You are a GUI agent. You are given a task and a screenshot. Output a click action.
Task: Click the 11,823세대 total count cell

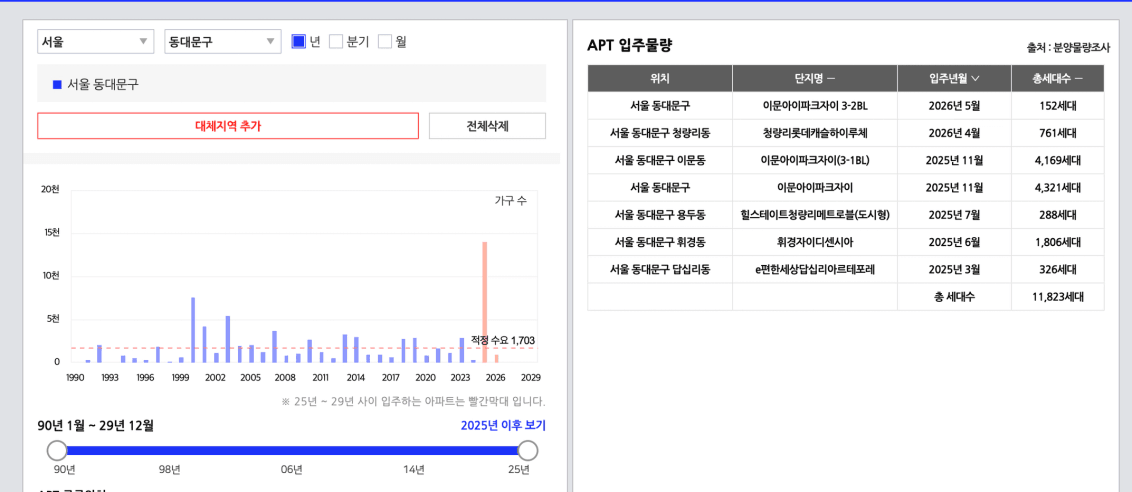click(1058, 297)
